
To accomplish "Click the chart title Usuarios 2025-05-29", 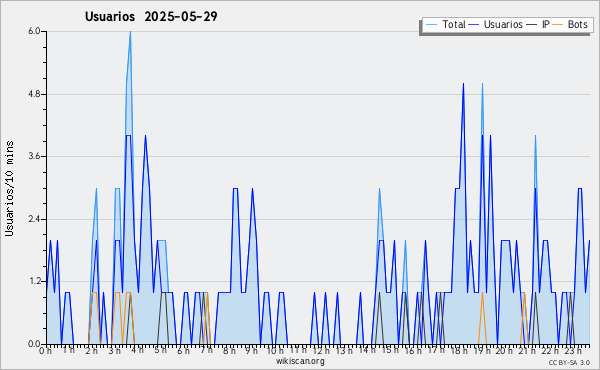I will tap(151, 16).
